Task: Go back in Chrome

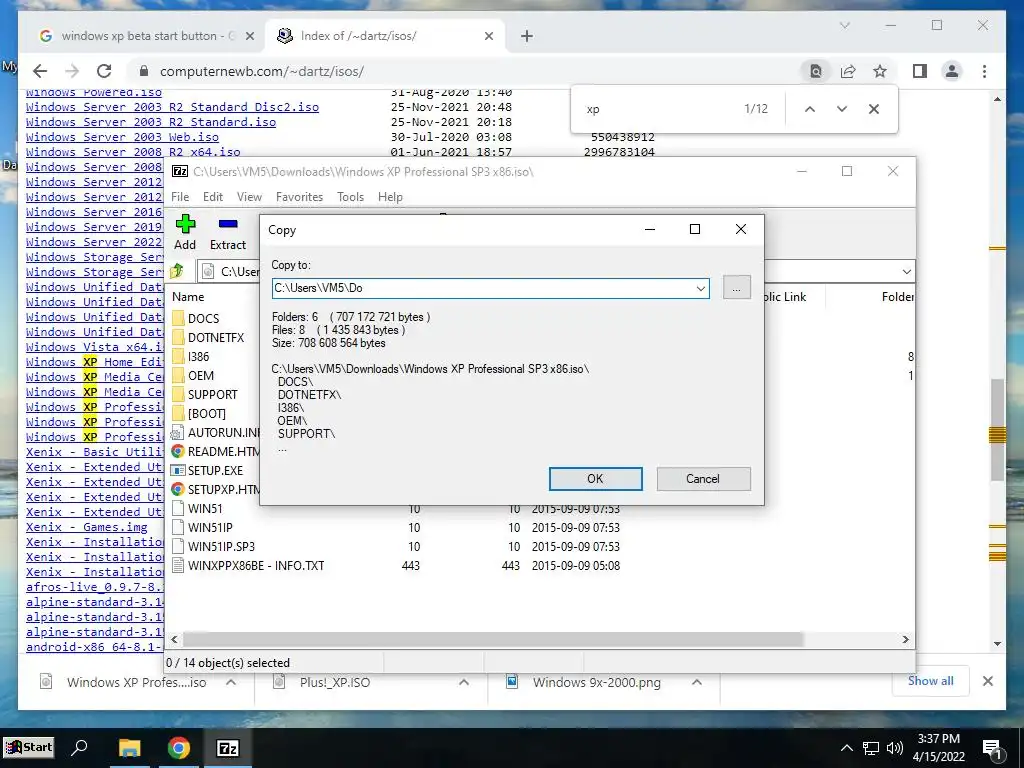Action: coord(40,71)
